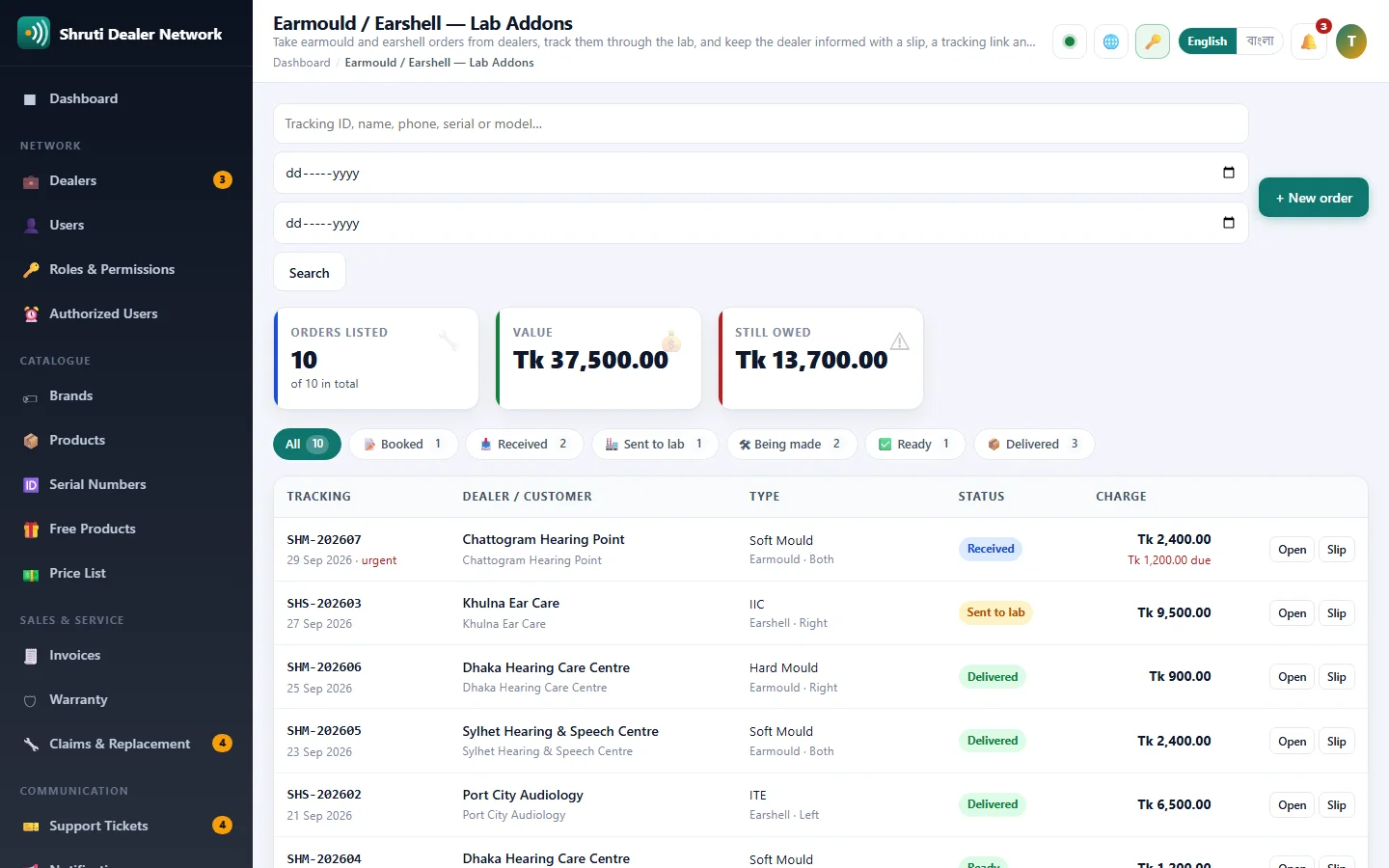Open the first date field's calendar picker
The height and width of the screenshot is (868, 1389).
pyautogui.click(x=1229, y=173)
